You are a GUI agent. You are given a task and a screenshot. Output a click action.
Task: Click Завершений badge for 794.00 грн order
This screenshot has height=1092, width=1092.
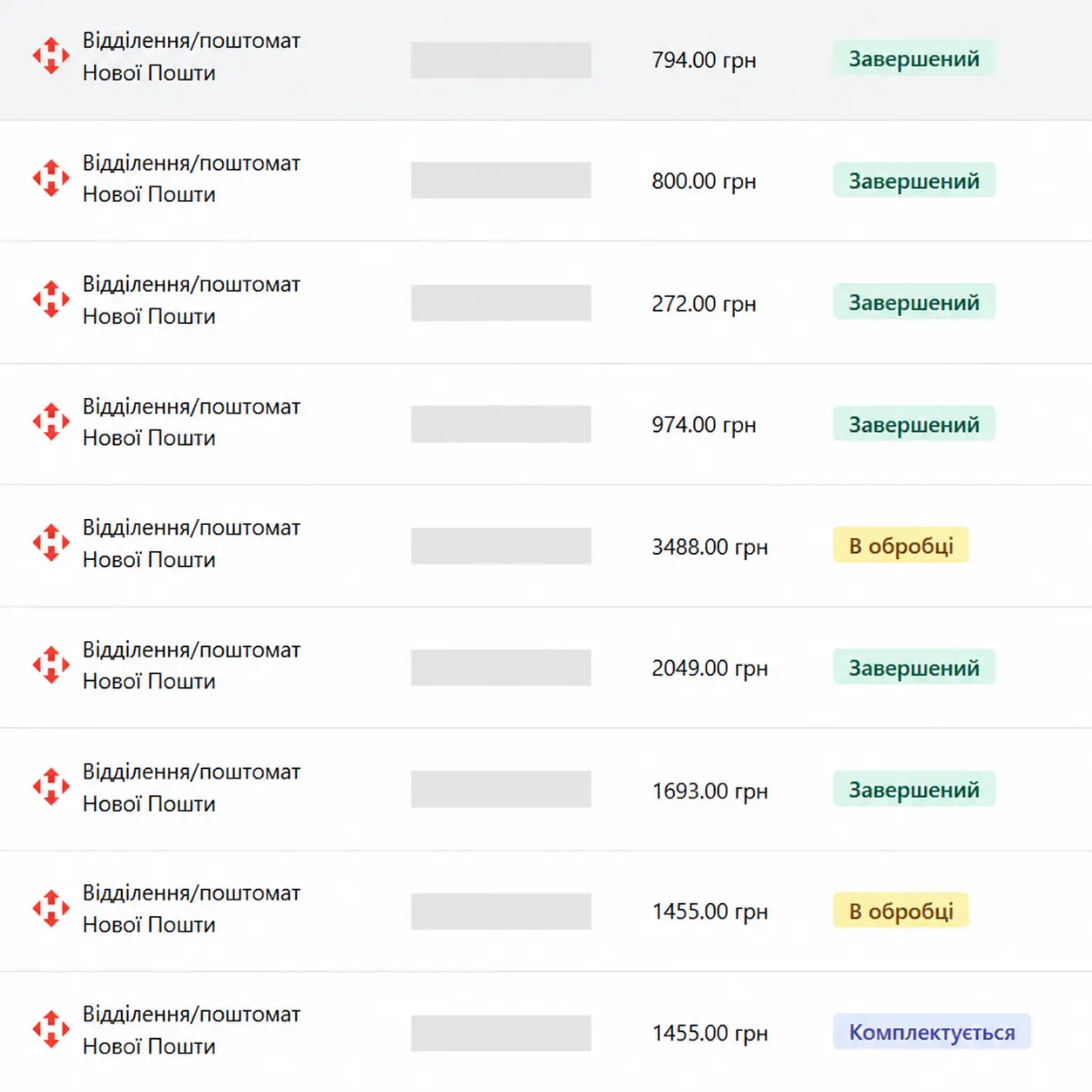(914, 58)
